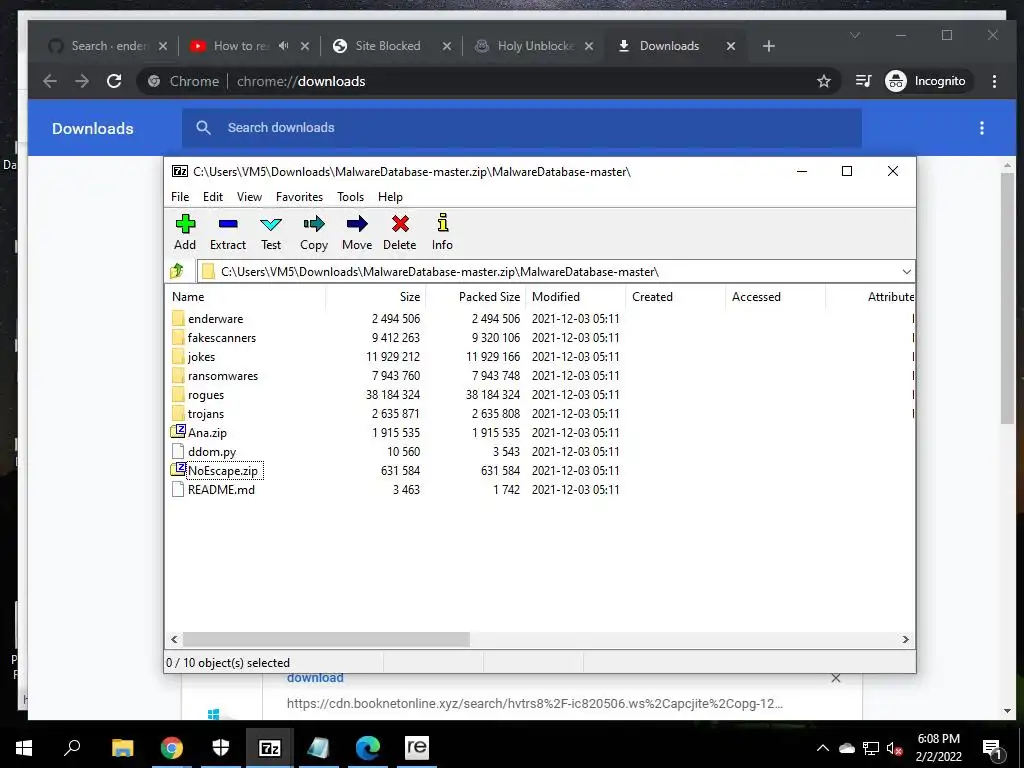Sort by the Accessed column header

click(x=775, y=296)
